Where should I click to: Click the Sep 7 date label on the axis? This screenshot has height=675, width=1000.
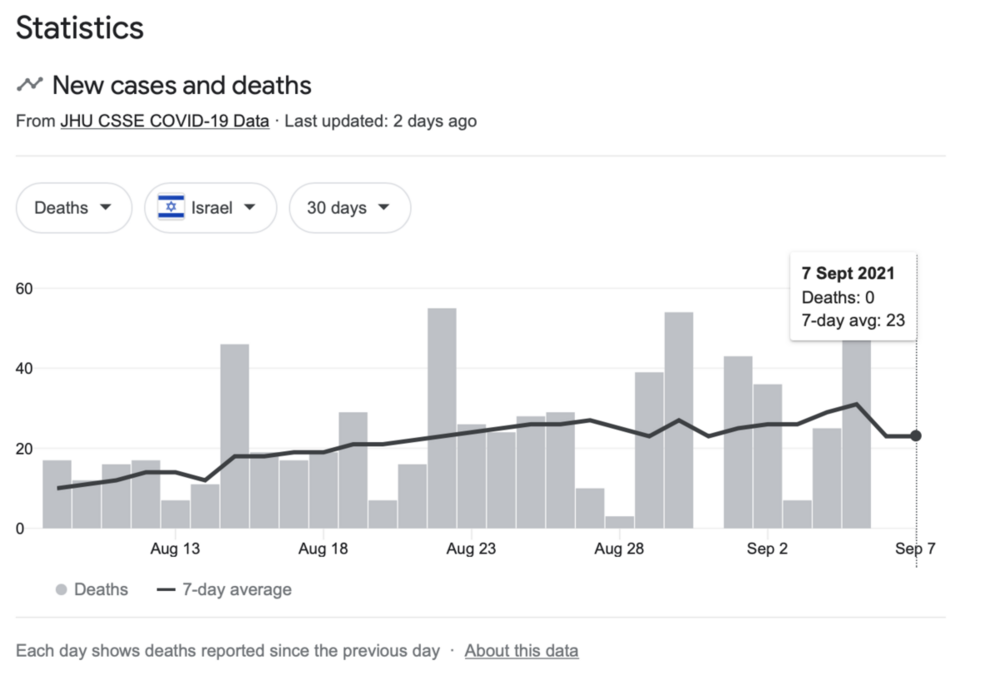coord(915,549)
